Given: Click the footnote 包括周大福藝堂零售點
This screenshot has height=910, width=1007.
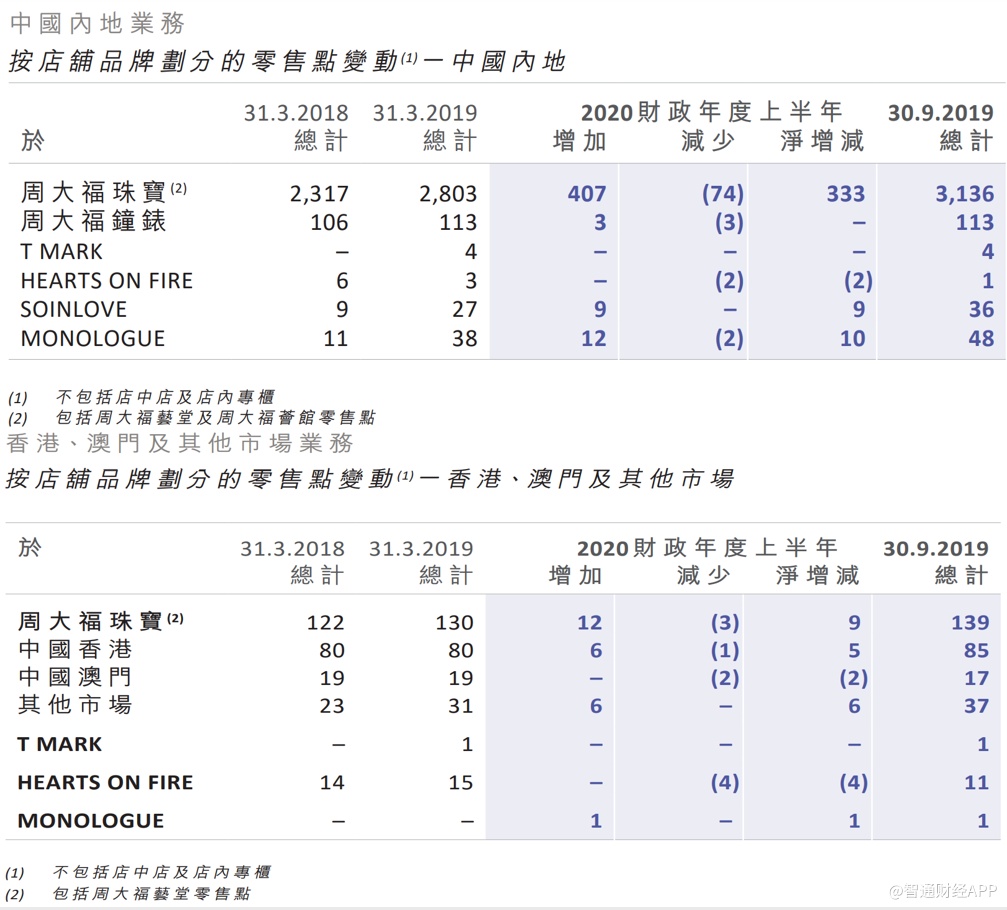Looking at the screenshot, I should tap(152, 893).
